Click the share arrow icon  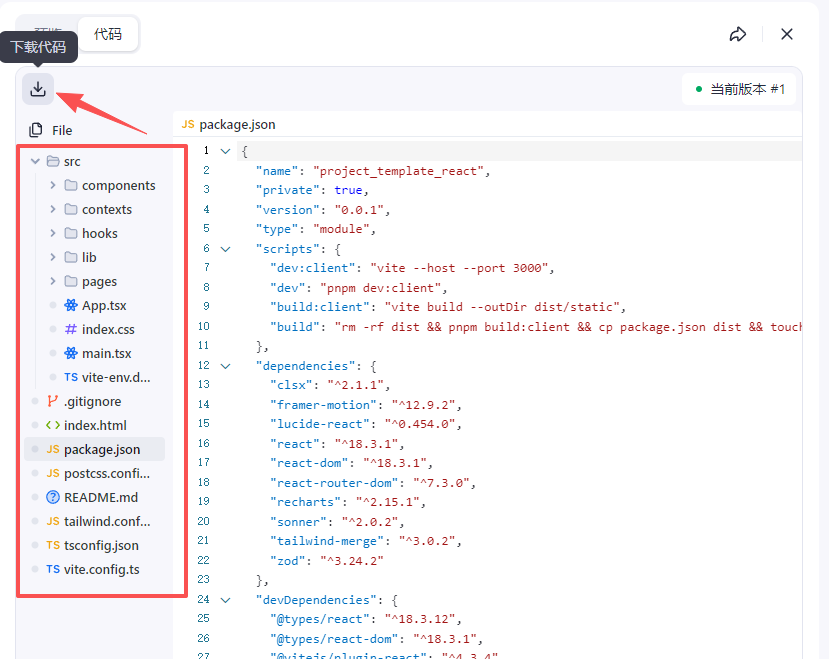tap(738, 34)
